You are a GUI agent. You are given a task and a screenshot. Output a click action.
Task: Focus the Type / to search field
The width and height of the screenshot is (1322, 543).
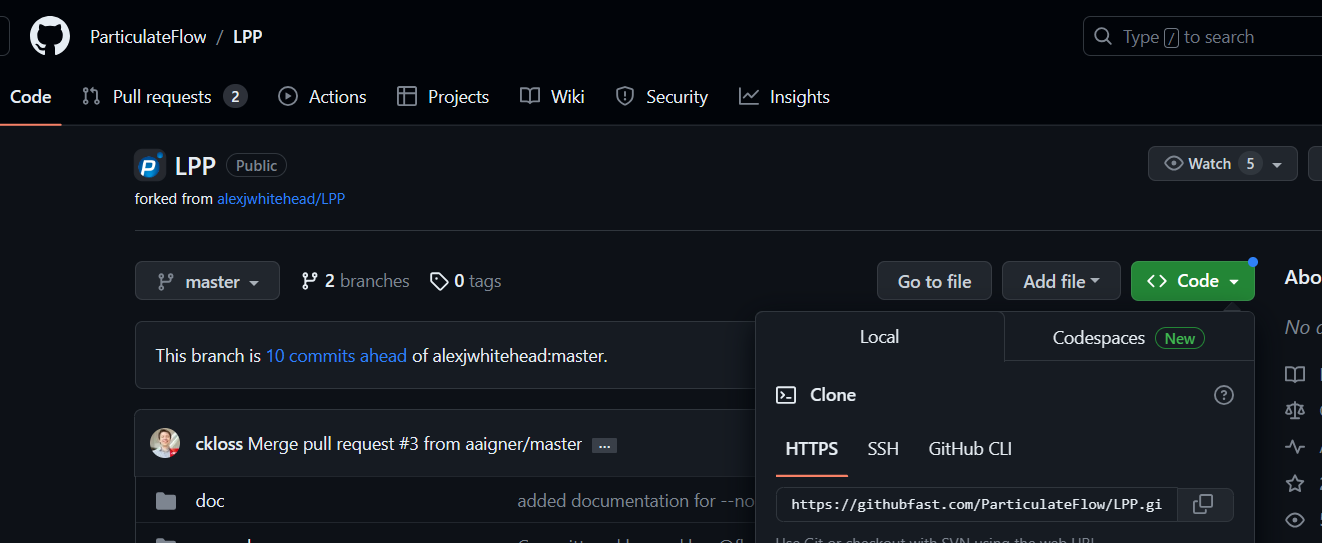pyautogui.click(x=1202, y=37)
